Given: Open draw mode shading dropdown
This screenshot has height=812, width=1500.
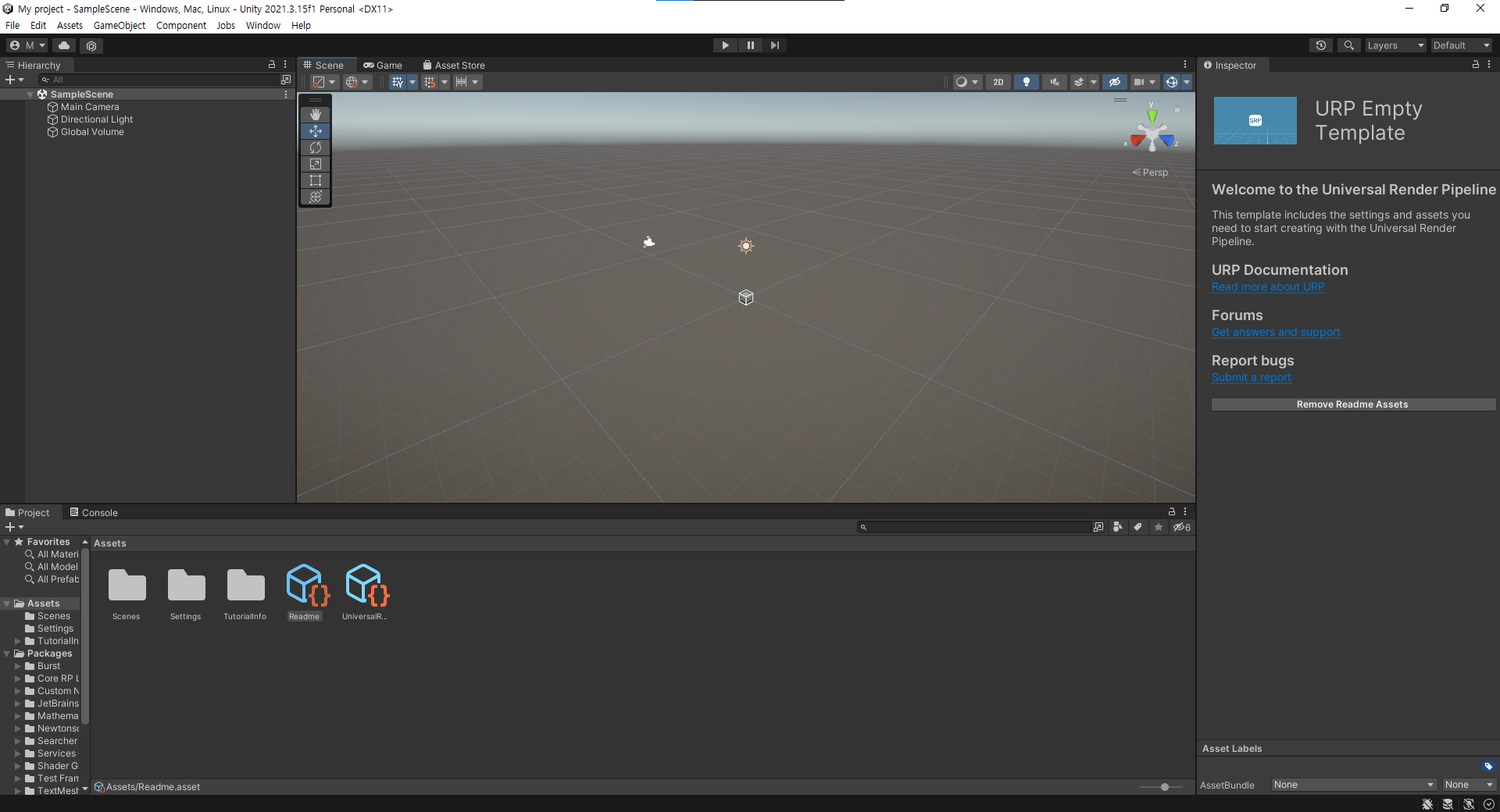Looking at the screenshot, I should click(966, 82).
